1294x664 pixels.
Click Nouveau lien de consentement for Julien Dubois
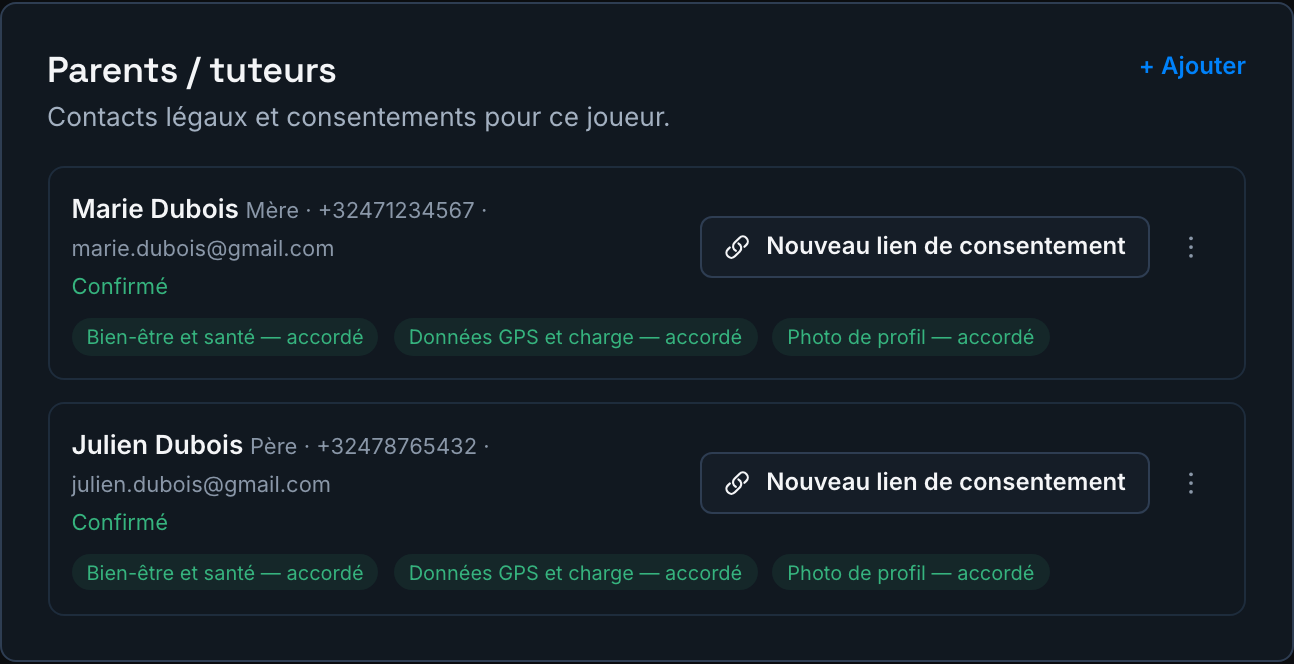(925, 483)
